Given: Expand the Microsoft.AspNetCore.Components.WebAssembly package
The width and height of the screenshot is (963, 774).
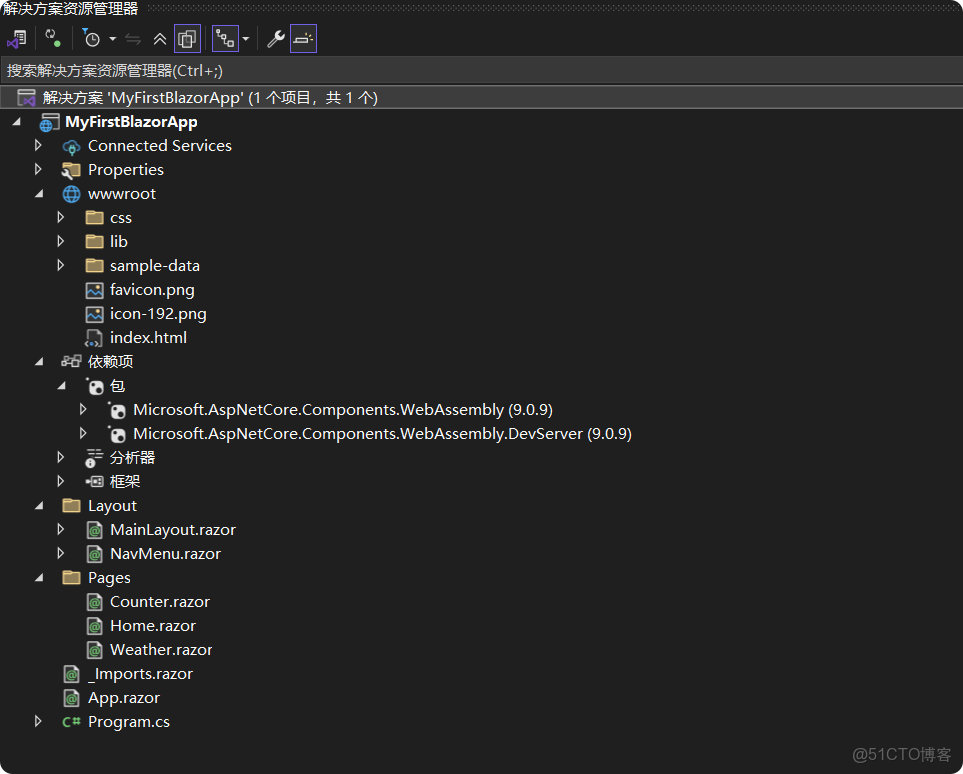Looking at the screenshot, I should (83, 409).
